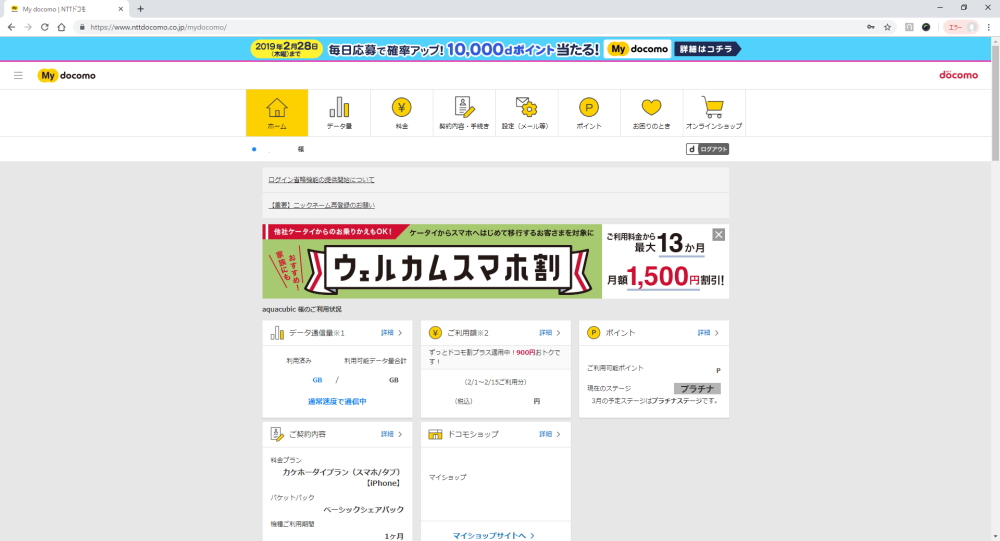Click the vertical page scrollbar thumb

click(995, 103)
